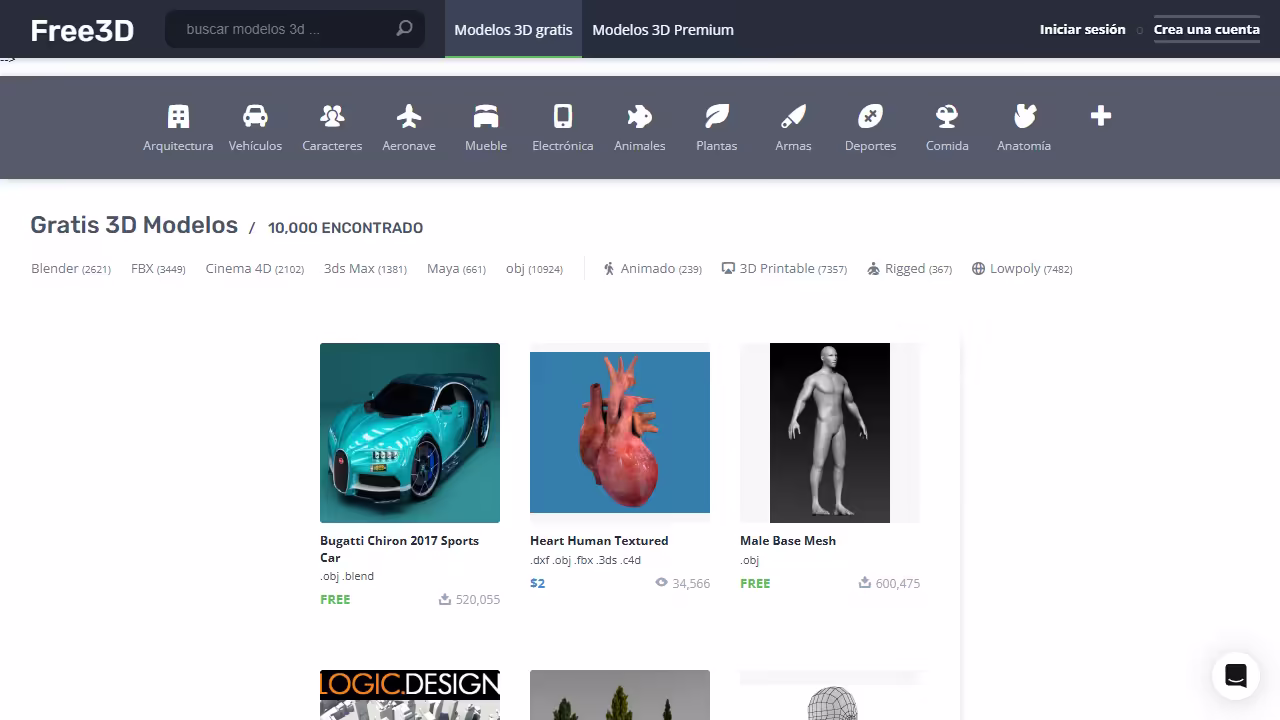1280x720 pixels.
Task: Open the chat support bubble
Action: 1236,676
